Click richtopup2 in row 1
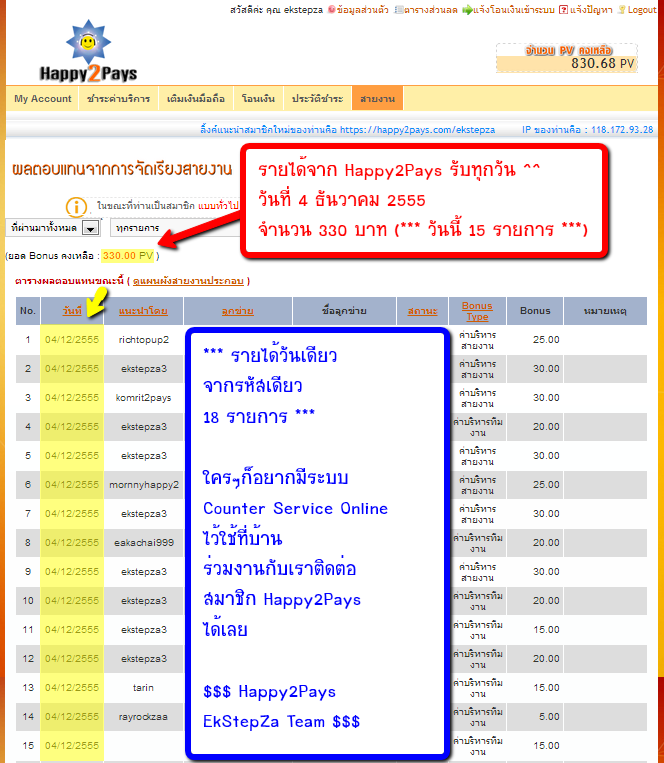664x763 pixels. (x=144, y=340)
